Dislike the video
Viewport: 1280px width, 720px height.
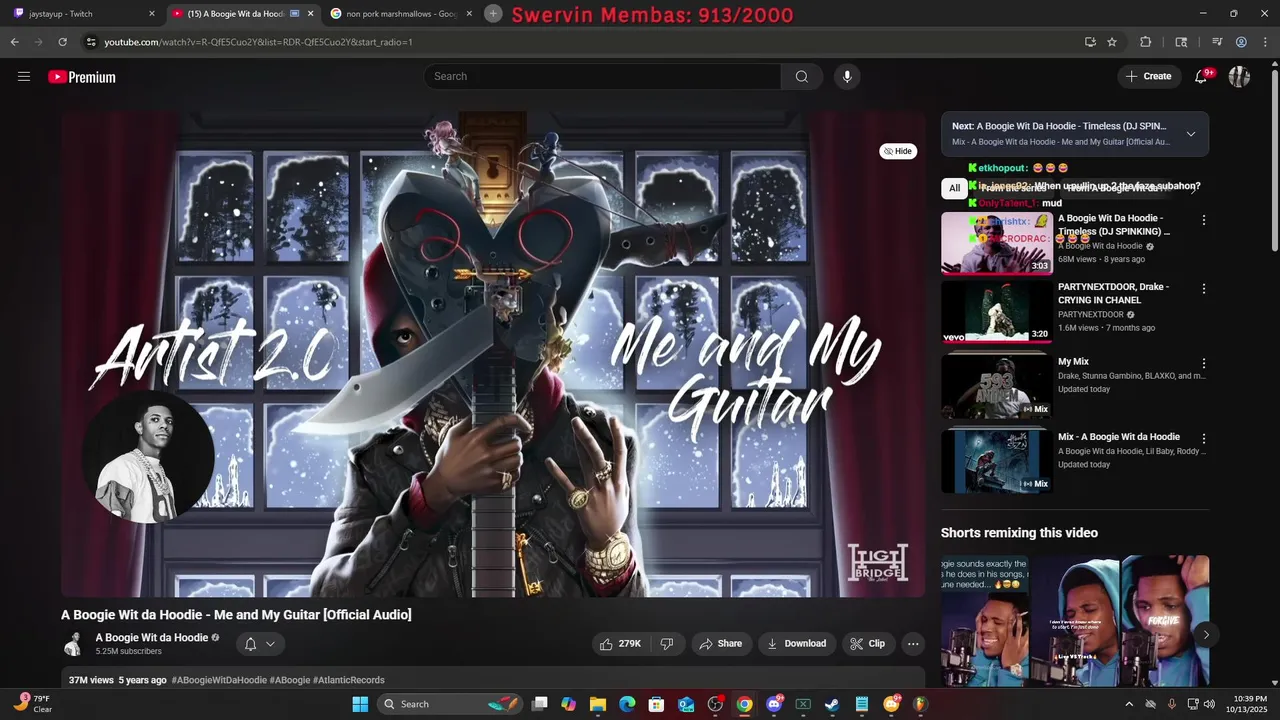[x=668, y=644]
